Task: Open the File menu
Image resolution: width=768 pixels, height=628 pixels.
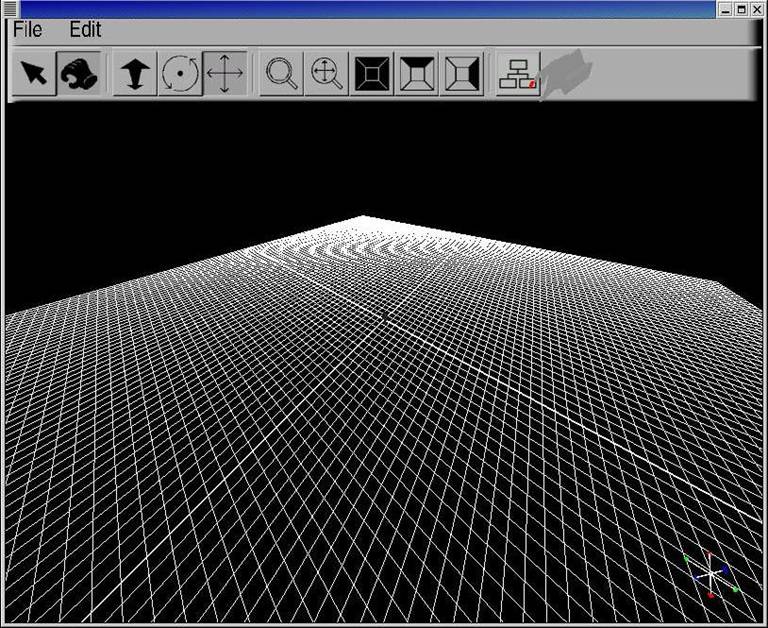Action: click(x=27, y=30)
